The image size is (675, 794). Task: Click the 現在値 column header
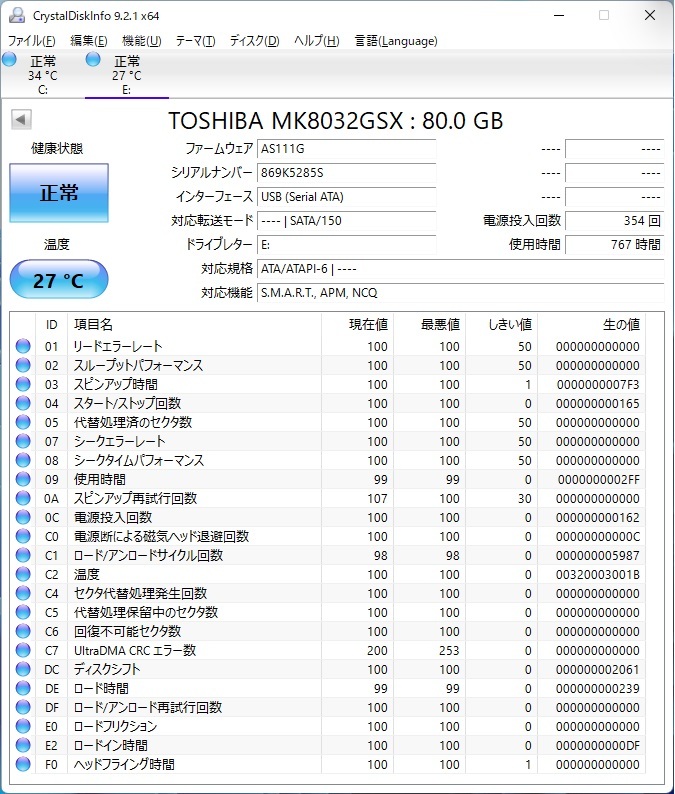click(x=358, y=324)
